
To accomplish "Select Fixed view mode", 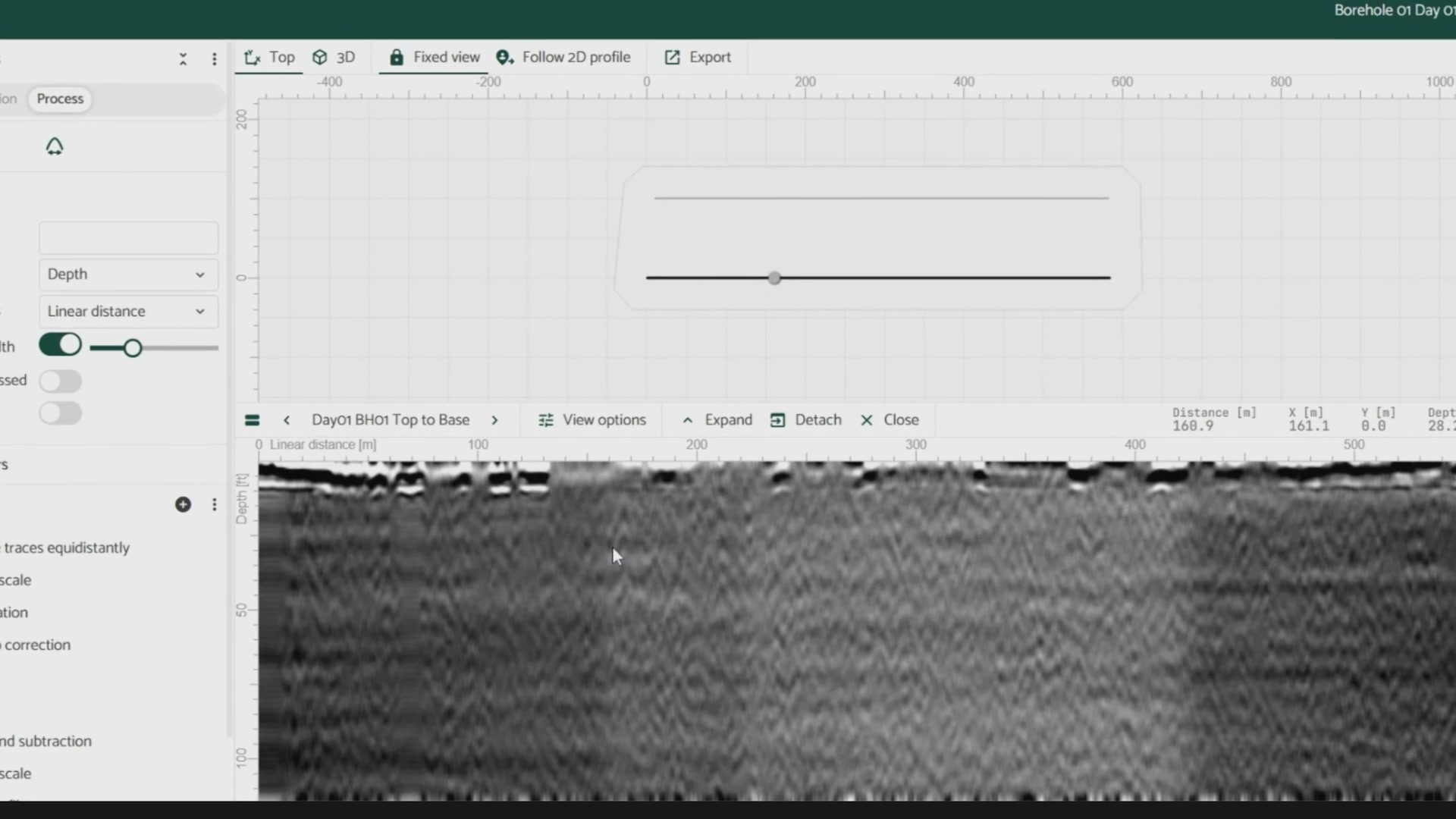I will coord(435,57).
